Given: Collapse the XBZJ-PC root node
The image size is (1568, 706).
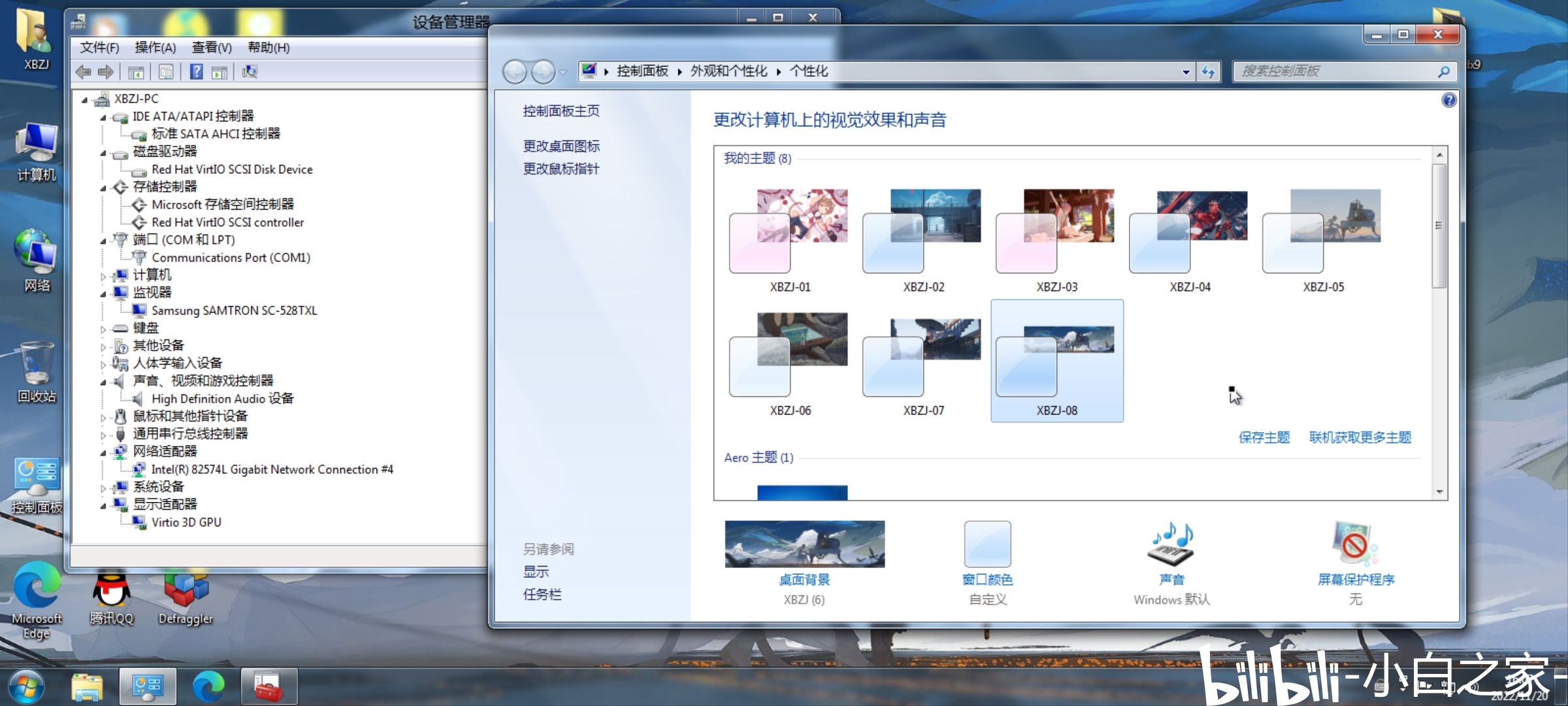Looking at the screenshot, I should click(84, 100).
